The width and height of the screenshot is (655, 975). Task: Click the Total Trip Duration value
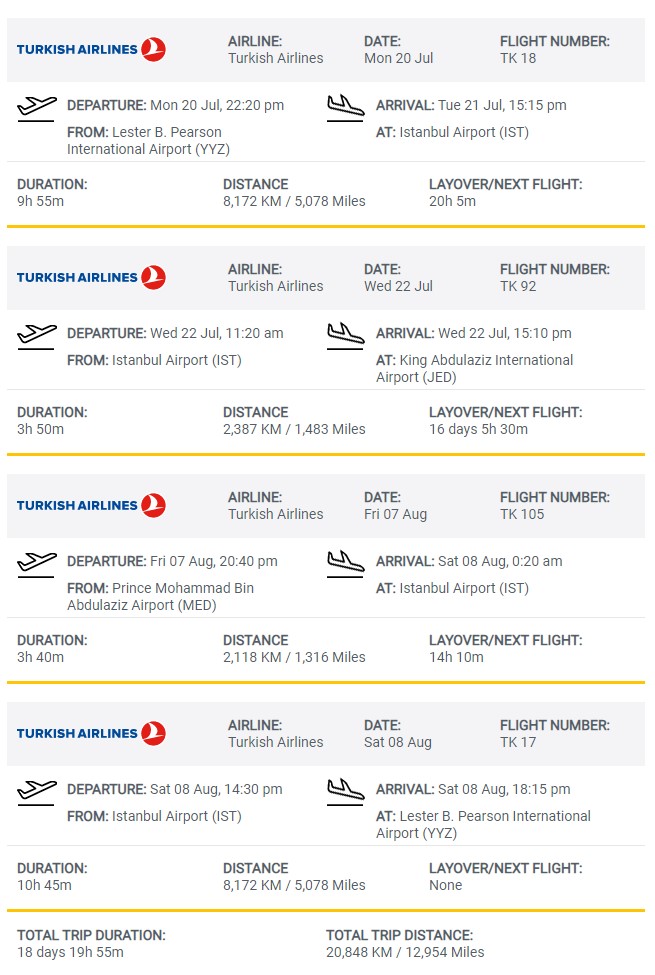click(70, 952)
